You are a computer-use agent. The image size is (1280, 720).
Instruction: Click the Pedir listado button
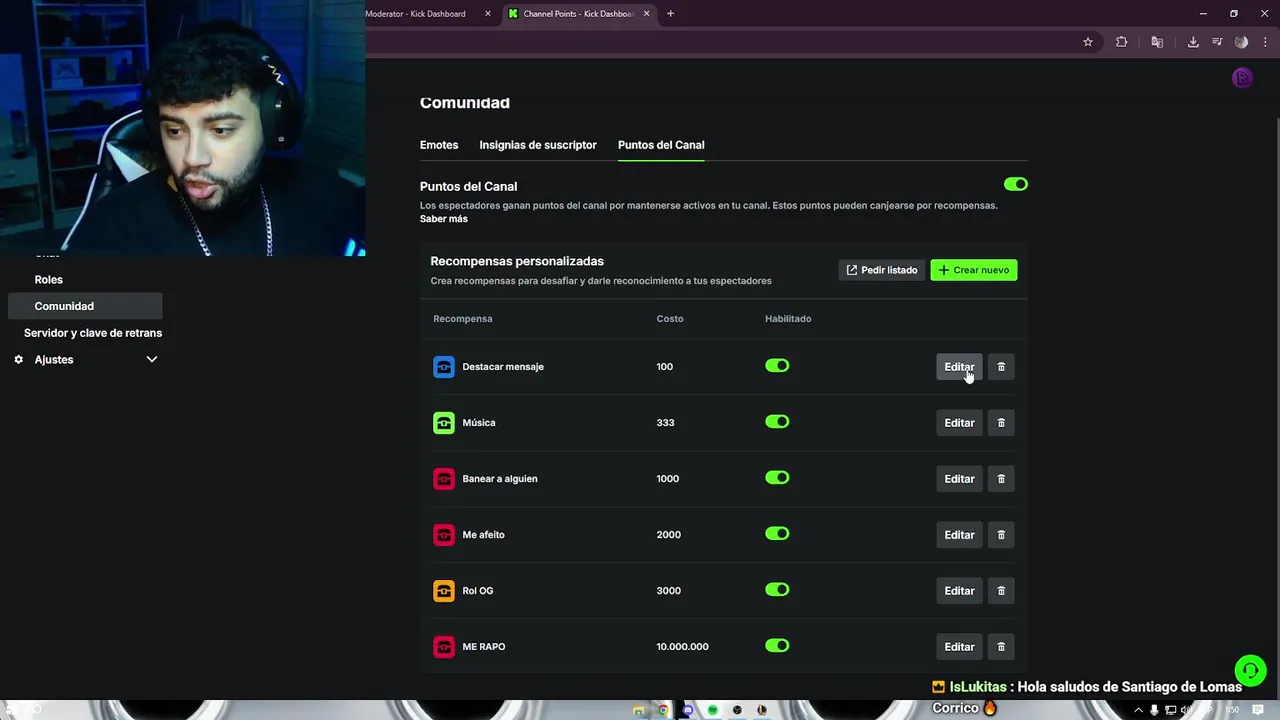click(882, 270)
